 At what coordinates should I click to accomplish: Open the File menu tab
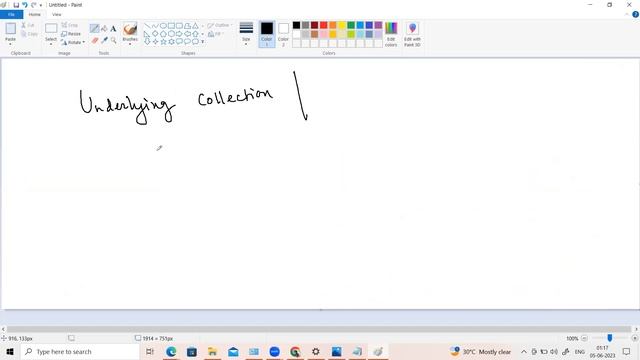tap(11, 14)
